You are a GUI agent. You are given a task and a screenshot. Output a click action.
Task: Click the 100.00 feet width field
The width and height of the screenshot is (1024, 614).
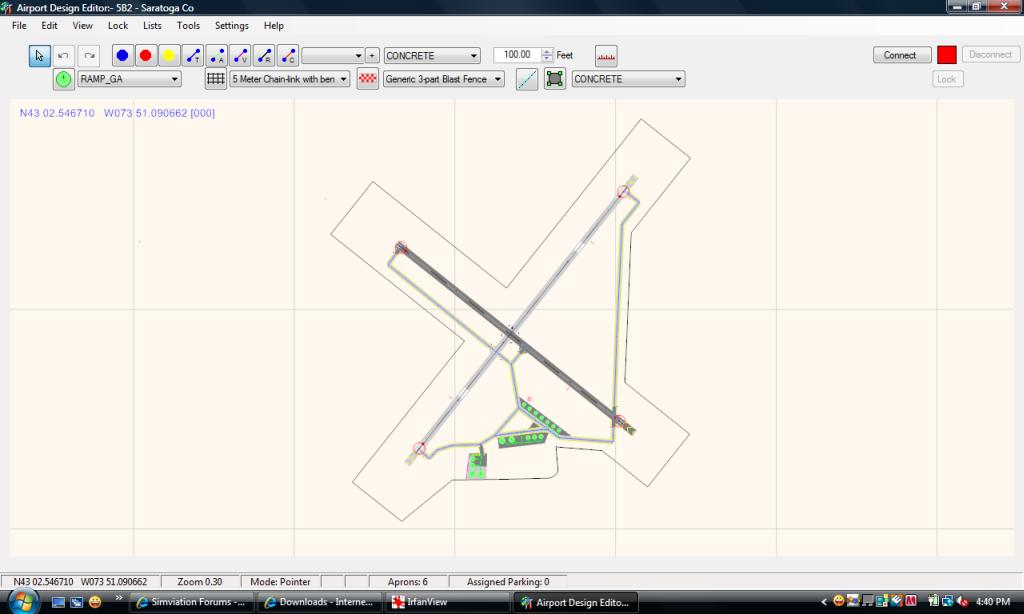pos(517,55)
